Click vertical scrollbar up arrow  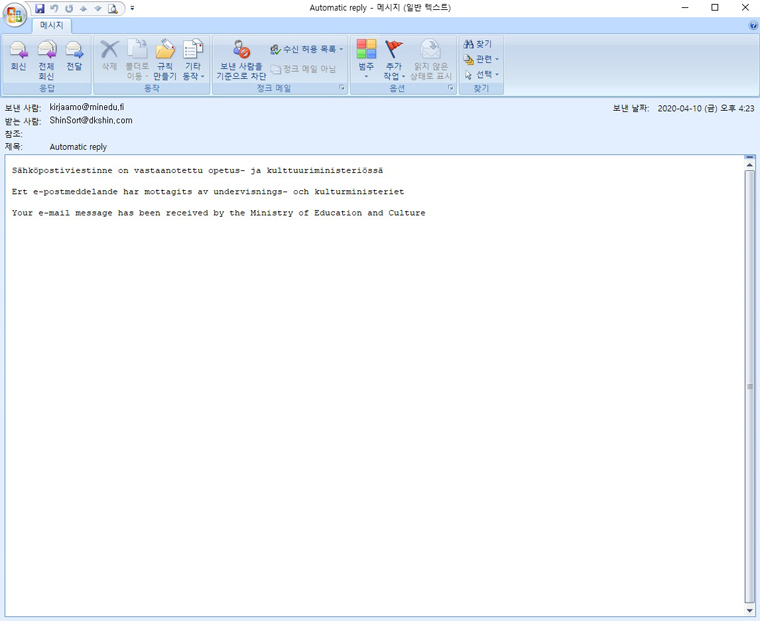pyautogui.click(x=750, y=165)
